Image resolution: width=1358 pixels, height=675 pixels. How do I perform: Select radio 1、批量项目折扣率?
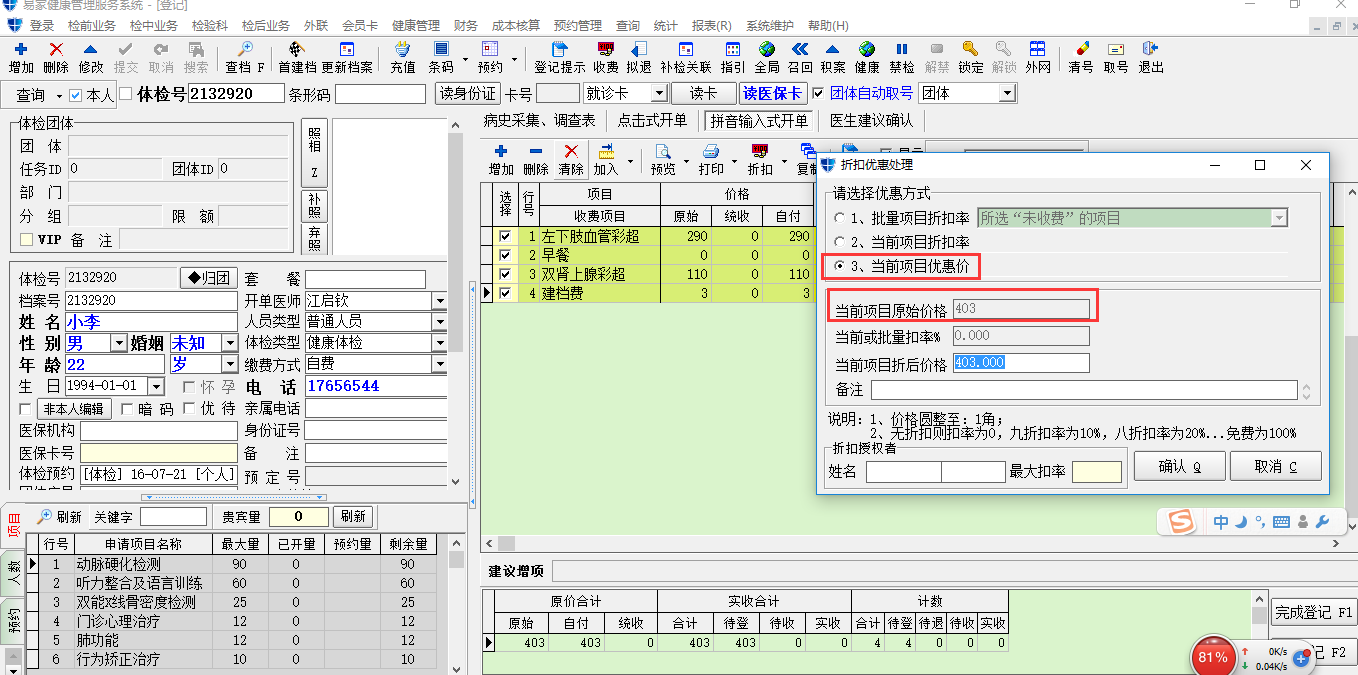839,218
